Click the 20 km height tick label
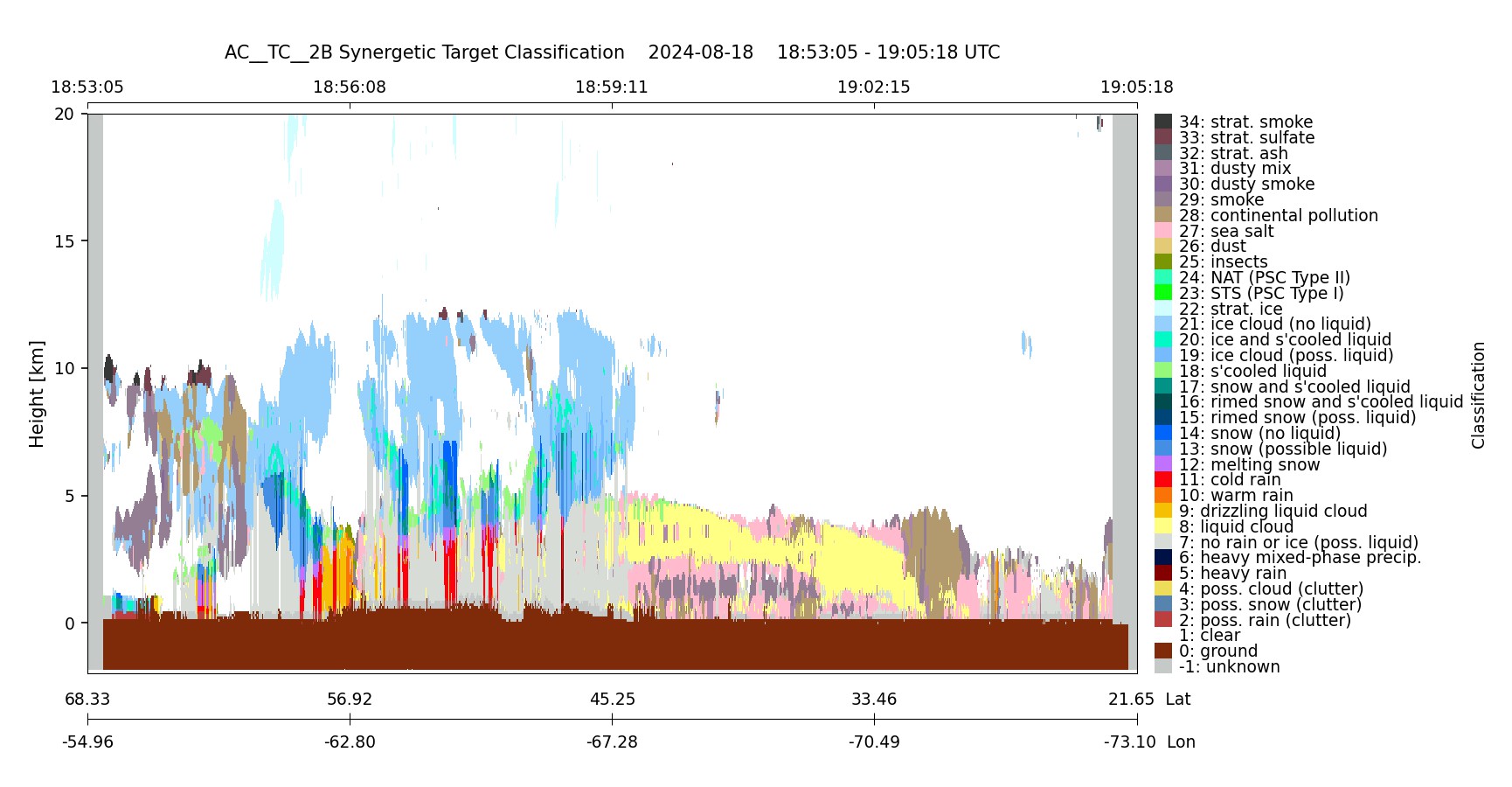The width and height of the screenshot is (1512, 787). (x=65, y=114)
